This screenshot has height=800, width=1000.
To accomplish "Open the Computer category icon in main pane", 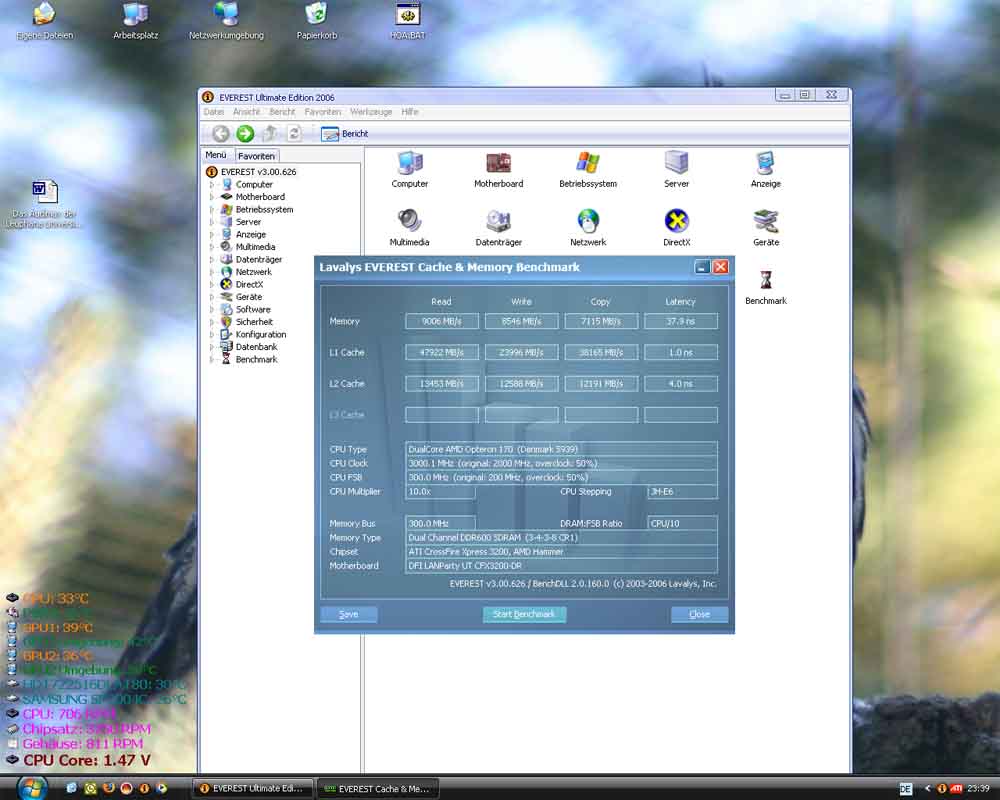I will [409, 169].
